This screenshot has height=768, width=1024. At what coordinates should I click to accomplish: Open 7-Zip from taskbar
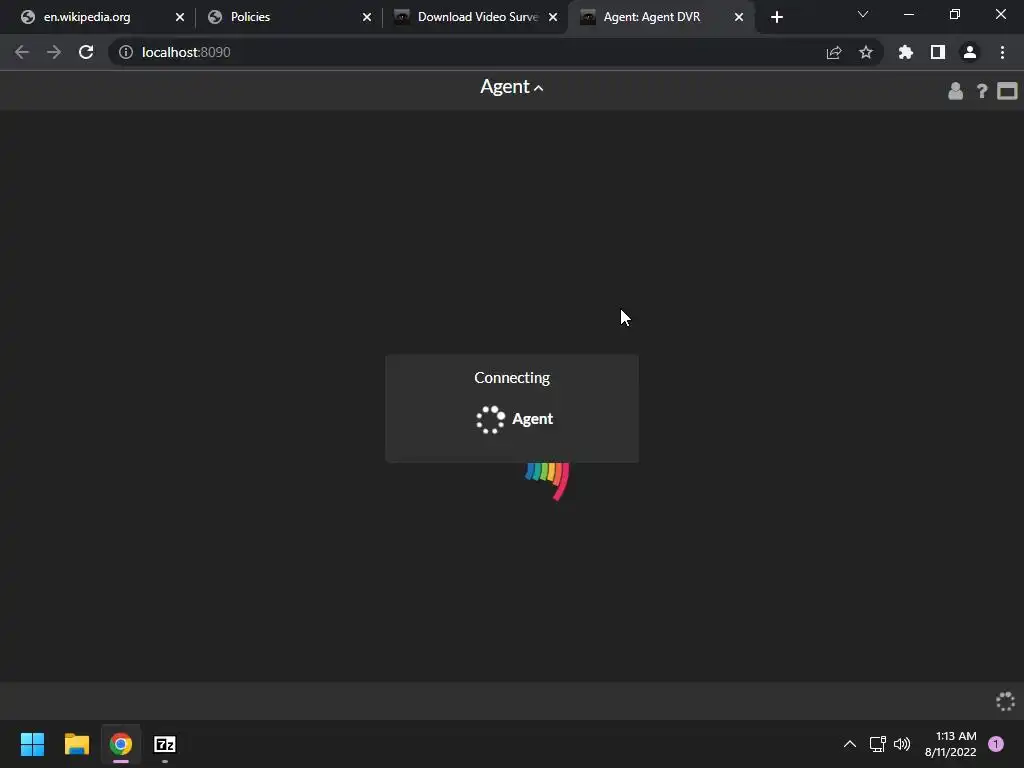[x=165, y=744]
